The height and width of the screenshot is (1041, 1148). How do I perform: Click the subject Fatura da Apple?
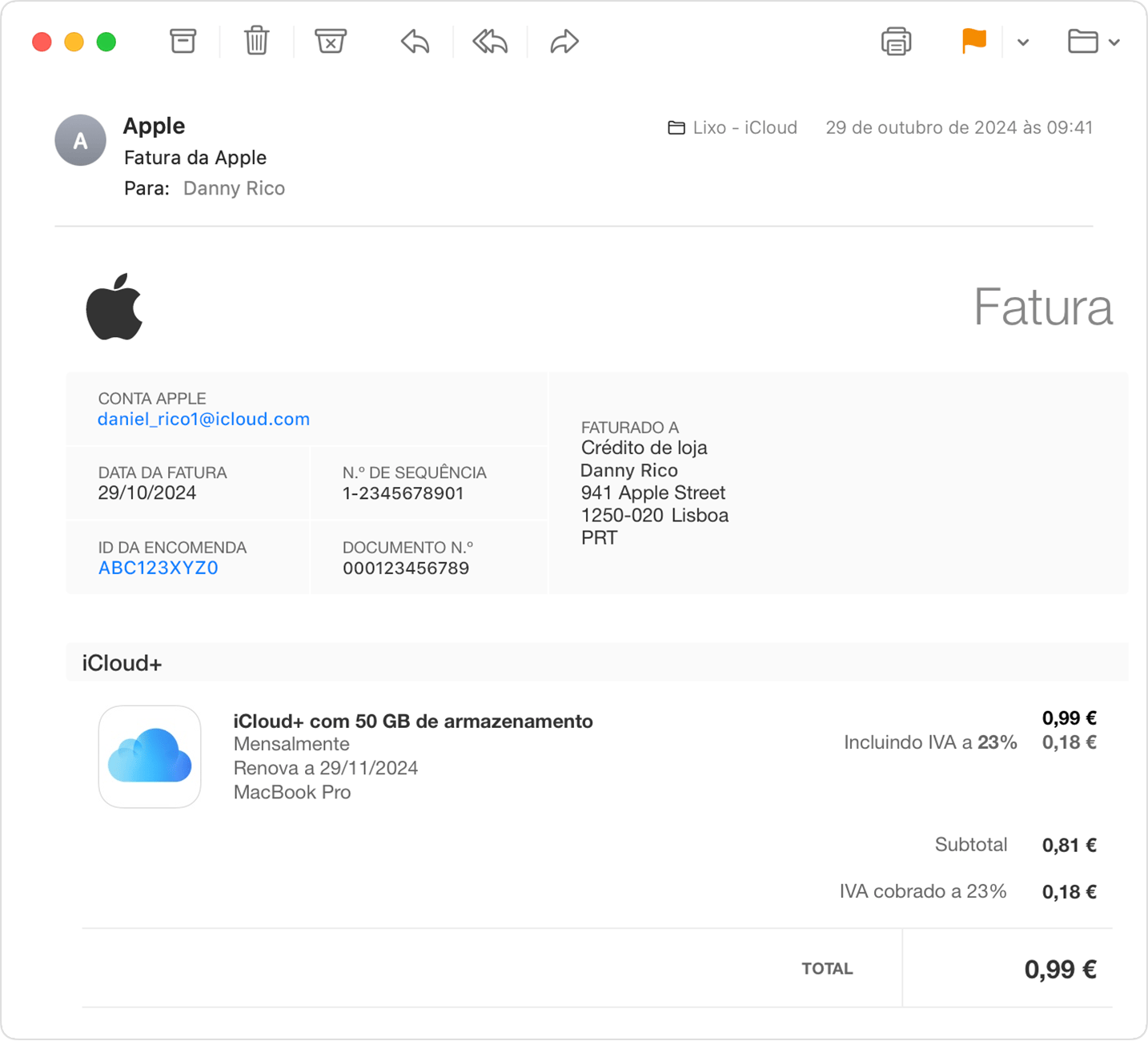click(195, 158)
